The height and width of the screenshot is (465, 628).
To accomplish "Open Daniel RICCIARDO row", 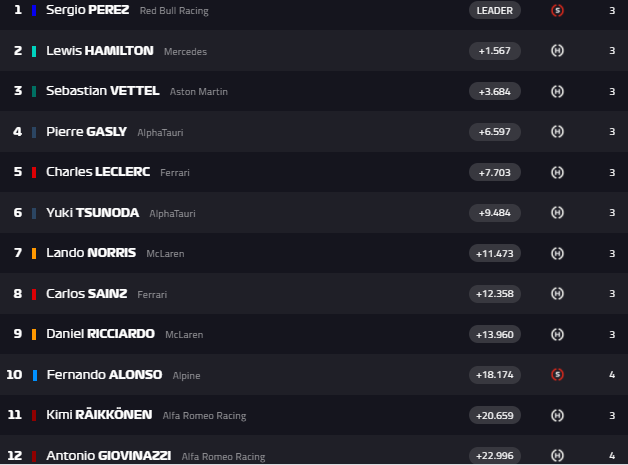I will [x=314, y=334].
